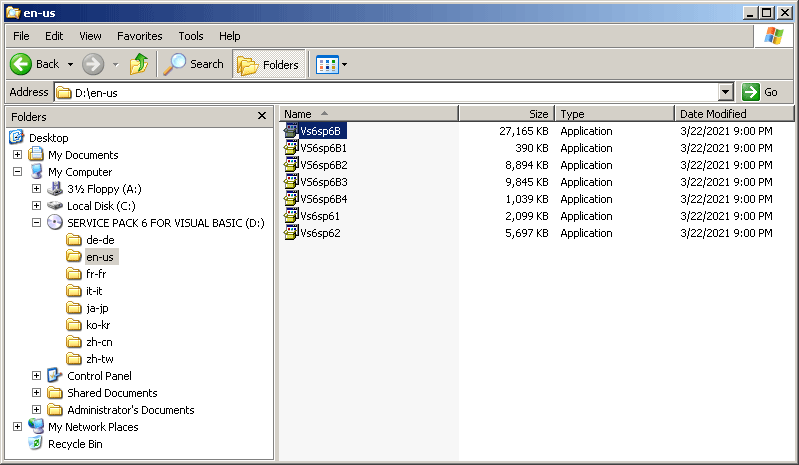Open the de-de folder icon

click(x=74, y=240)
